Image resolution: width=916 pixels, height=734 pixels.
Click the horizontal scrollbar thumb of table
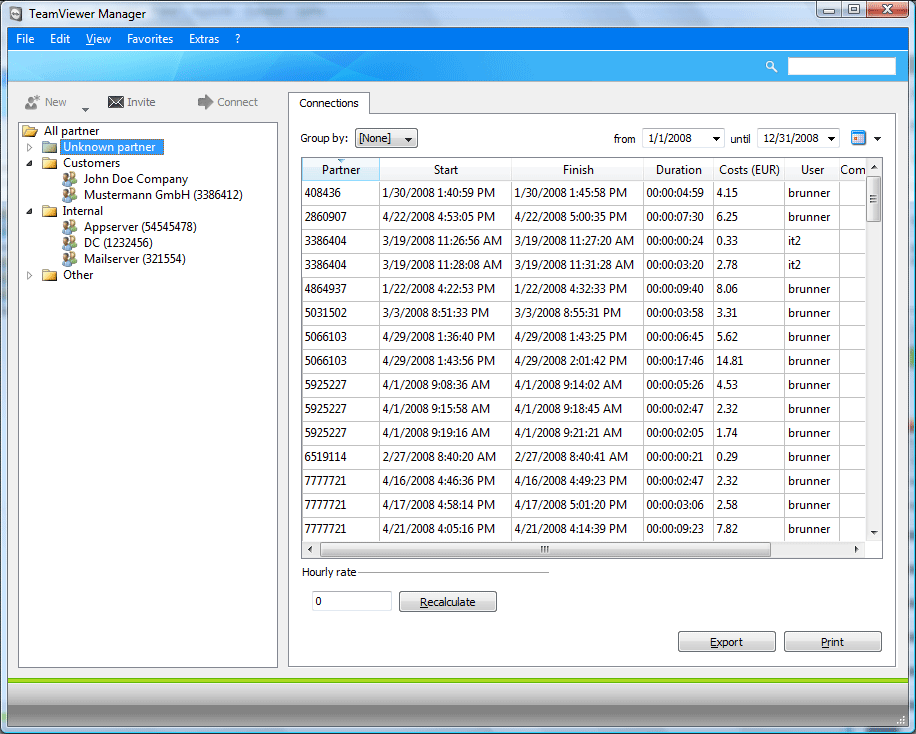click(545, 549)
